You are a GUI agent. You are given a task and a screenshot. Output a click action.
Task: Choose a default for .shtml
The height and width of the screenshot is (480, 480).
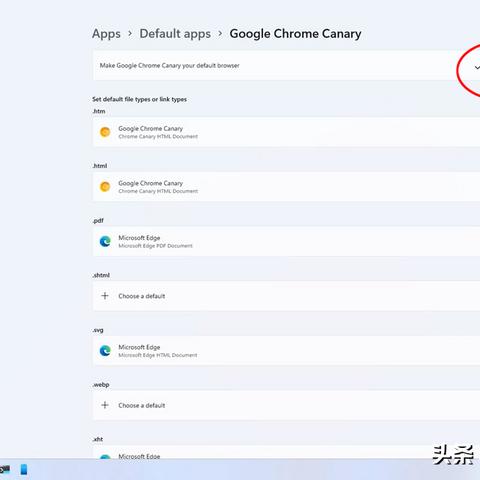coord(286,296)
